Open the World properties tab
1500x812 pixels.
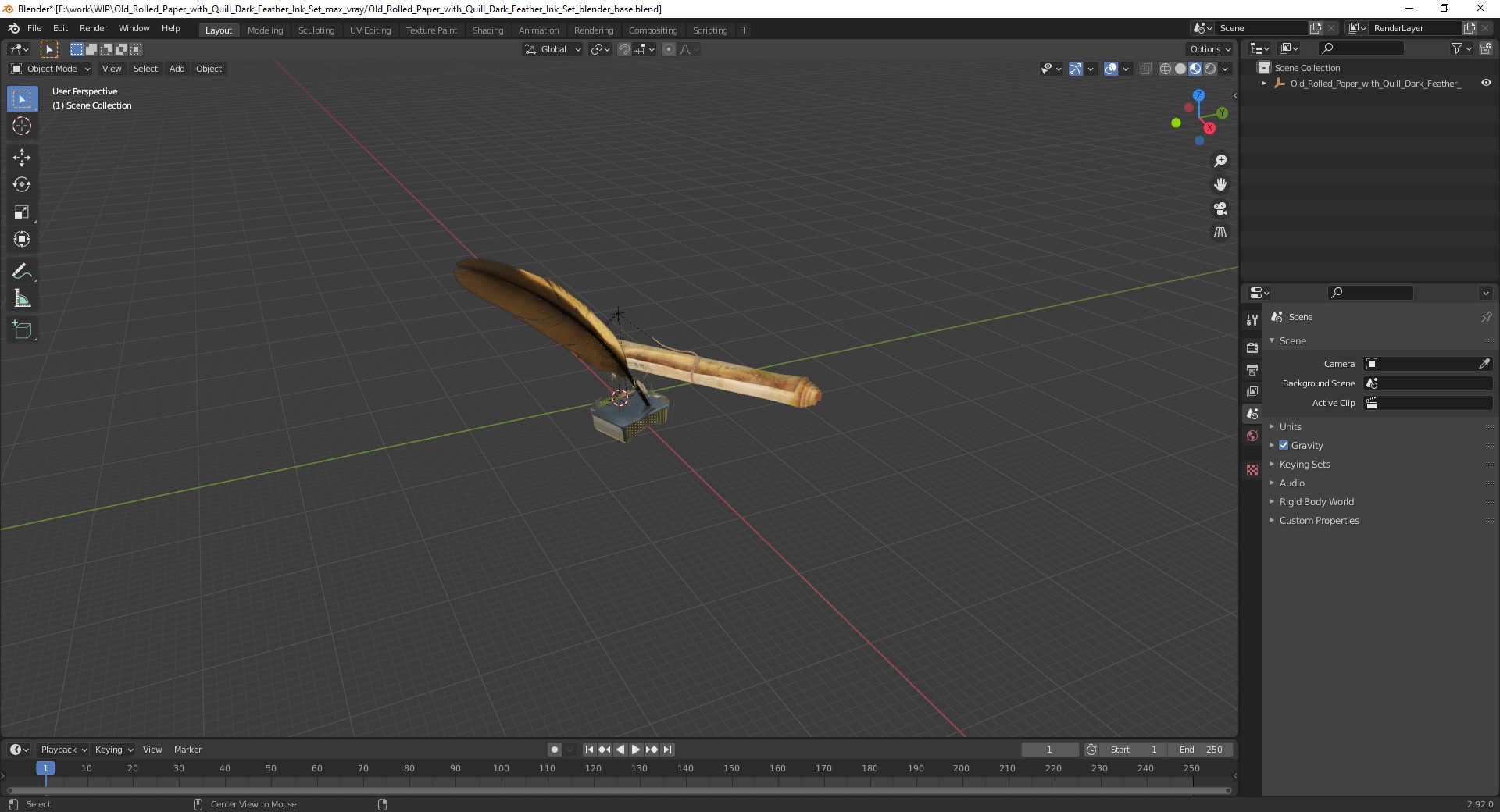1252,436
